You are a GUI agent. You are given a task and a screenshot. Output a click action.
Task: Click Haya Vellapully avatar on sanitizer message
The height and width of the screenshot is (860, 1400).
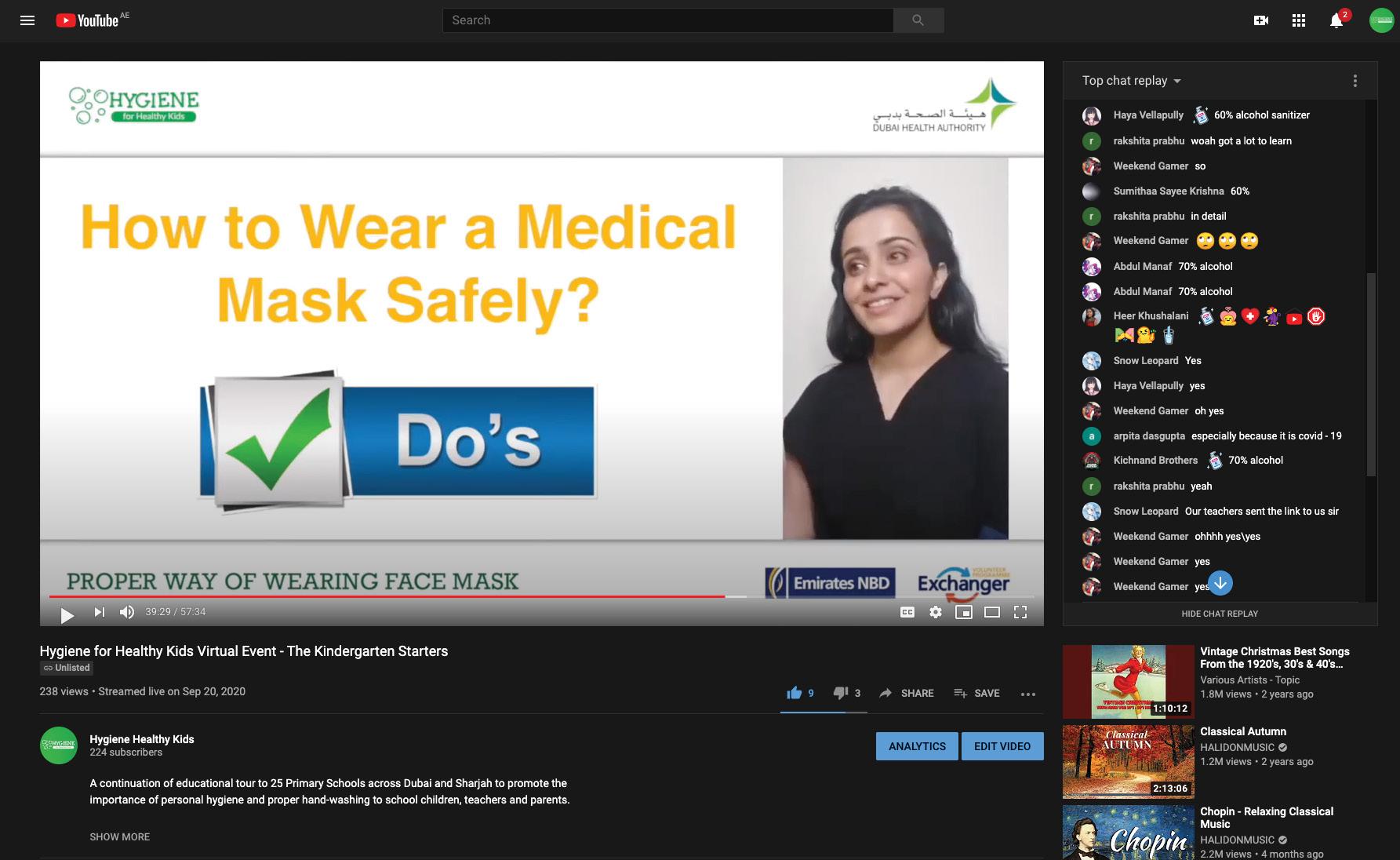tap(1091, 115)
